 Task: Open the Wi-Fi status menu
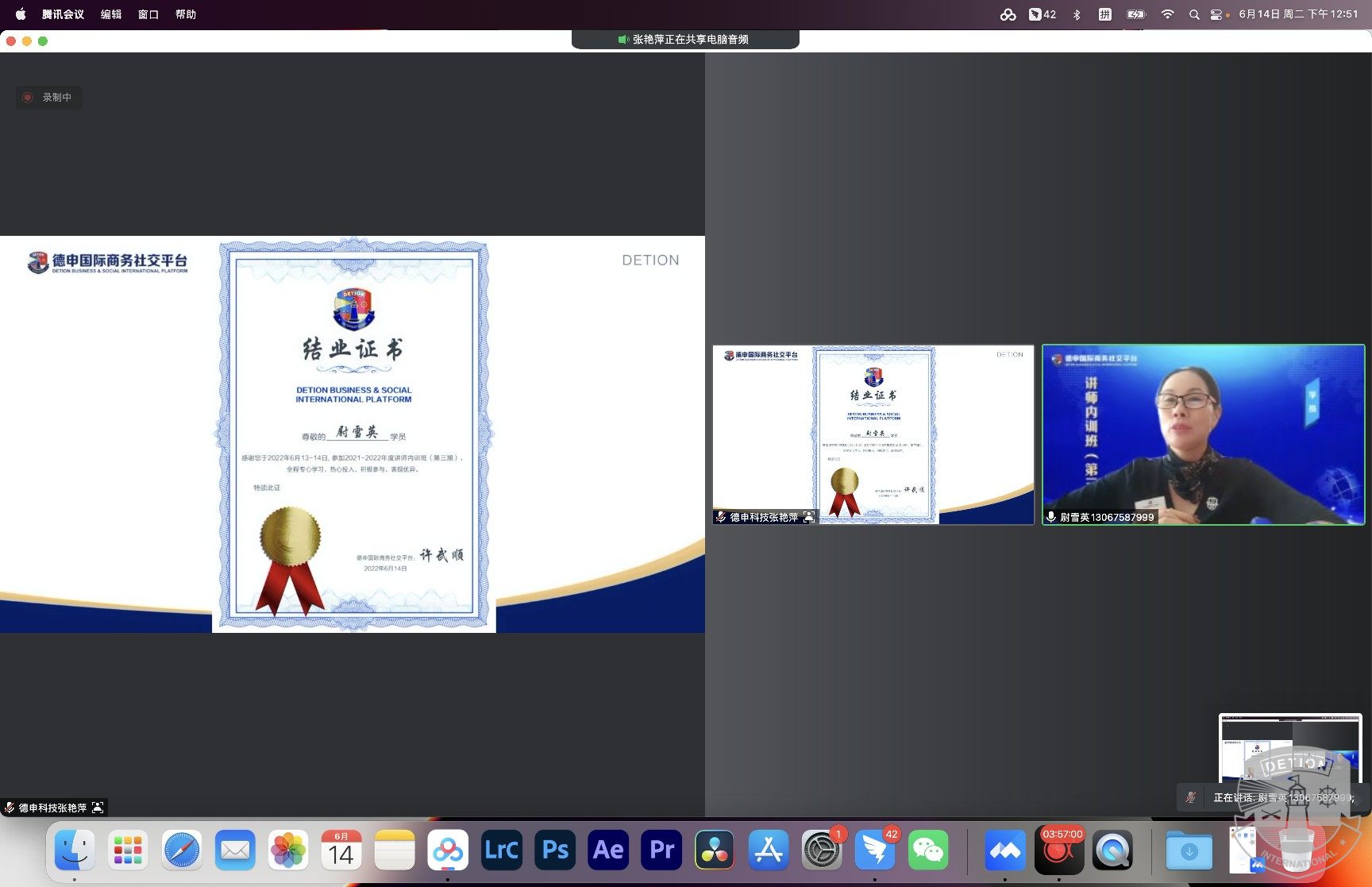(x=1167, y=14)
